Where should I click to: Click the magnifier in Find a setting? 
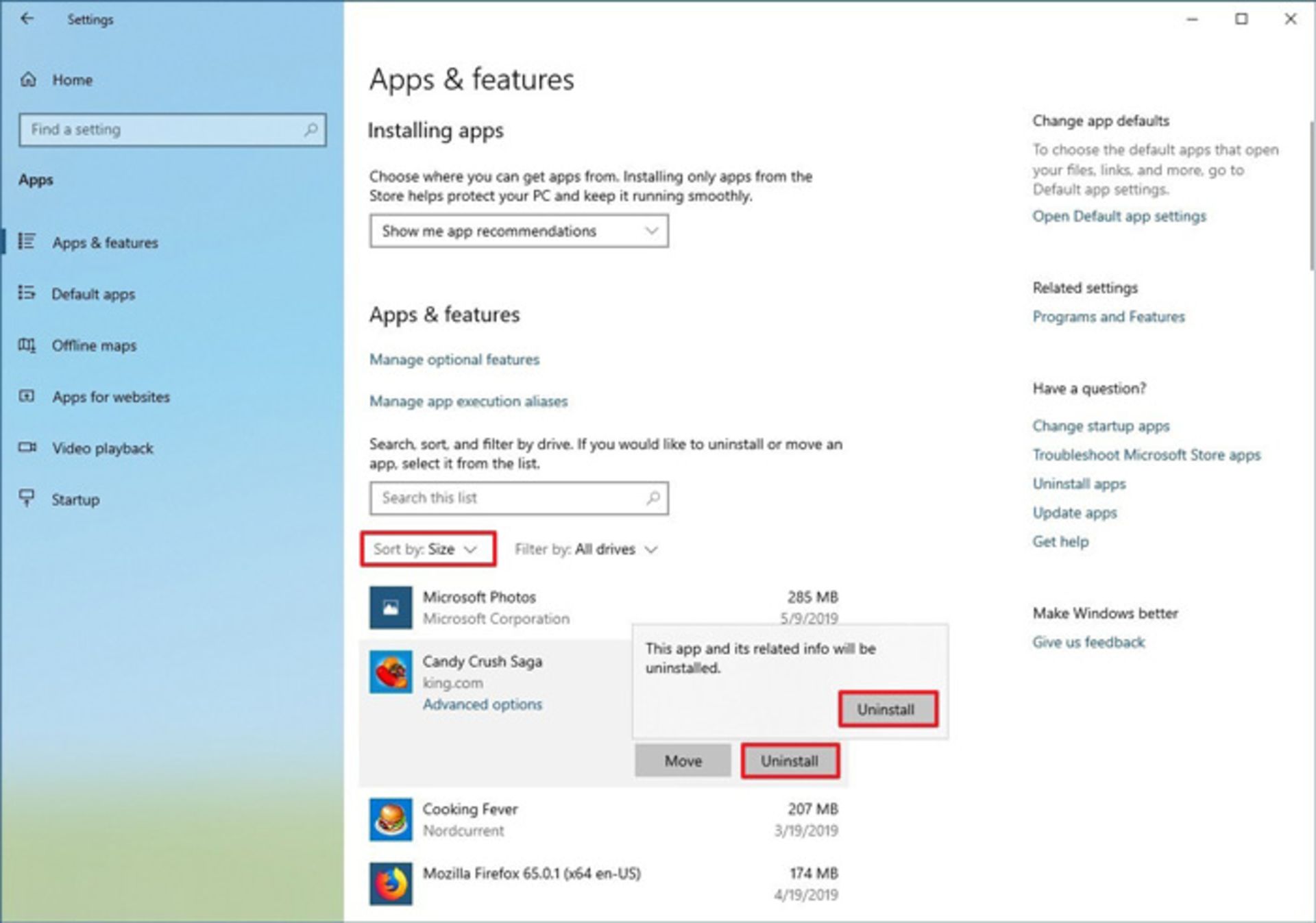tap(310, 130)
